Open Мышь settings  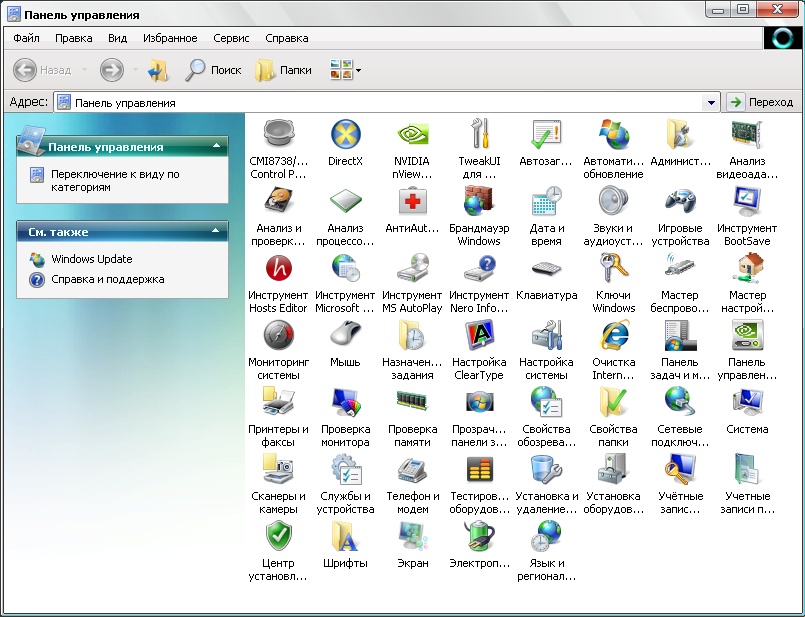(346, 344)
